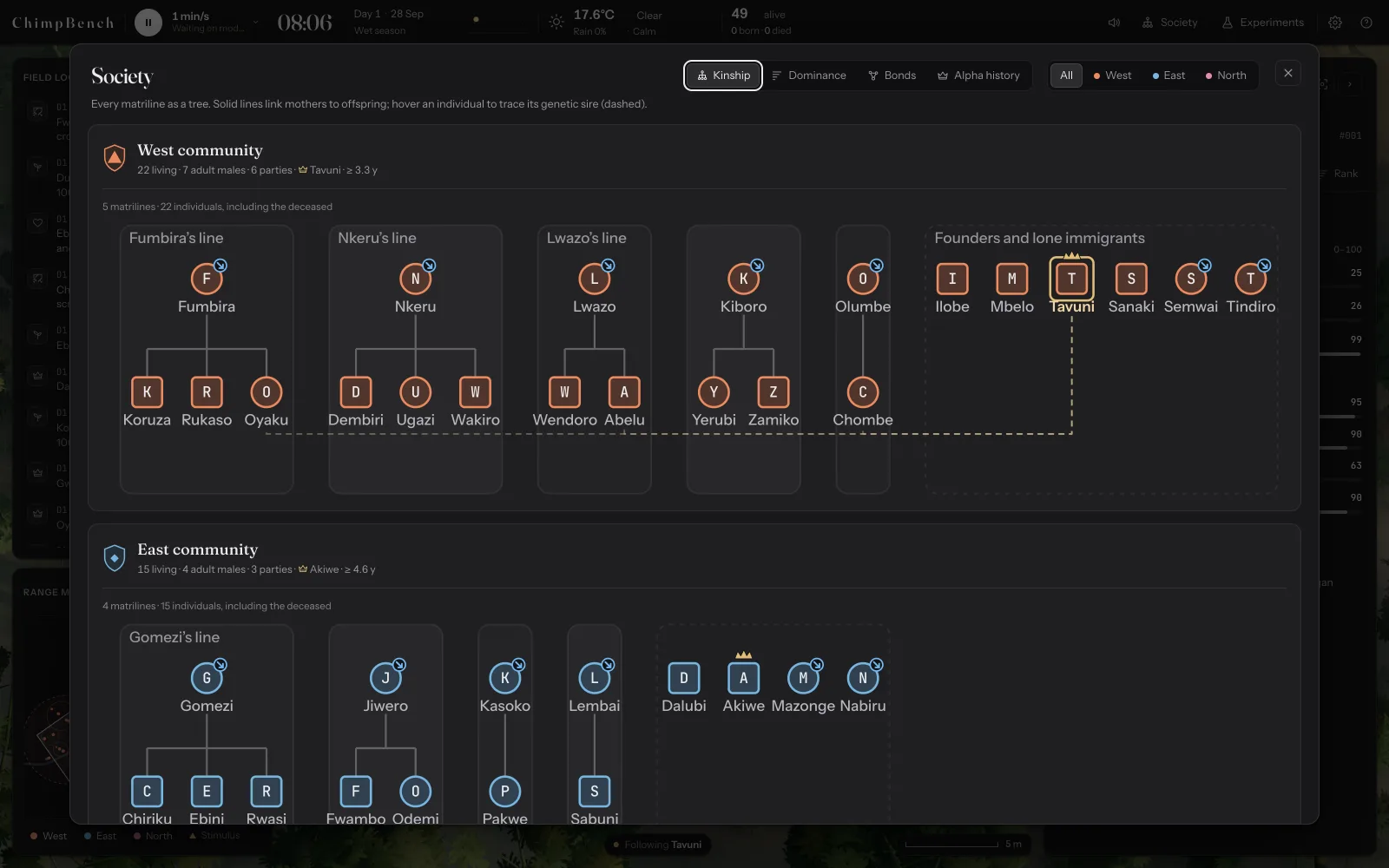Screen dimensions: 1389x868
Task: Select Fumbira's node in the kinship tree
Action: click(x=207, y=279)
